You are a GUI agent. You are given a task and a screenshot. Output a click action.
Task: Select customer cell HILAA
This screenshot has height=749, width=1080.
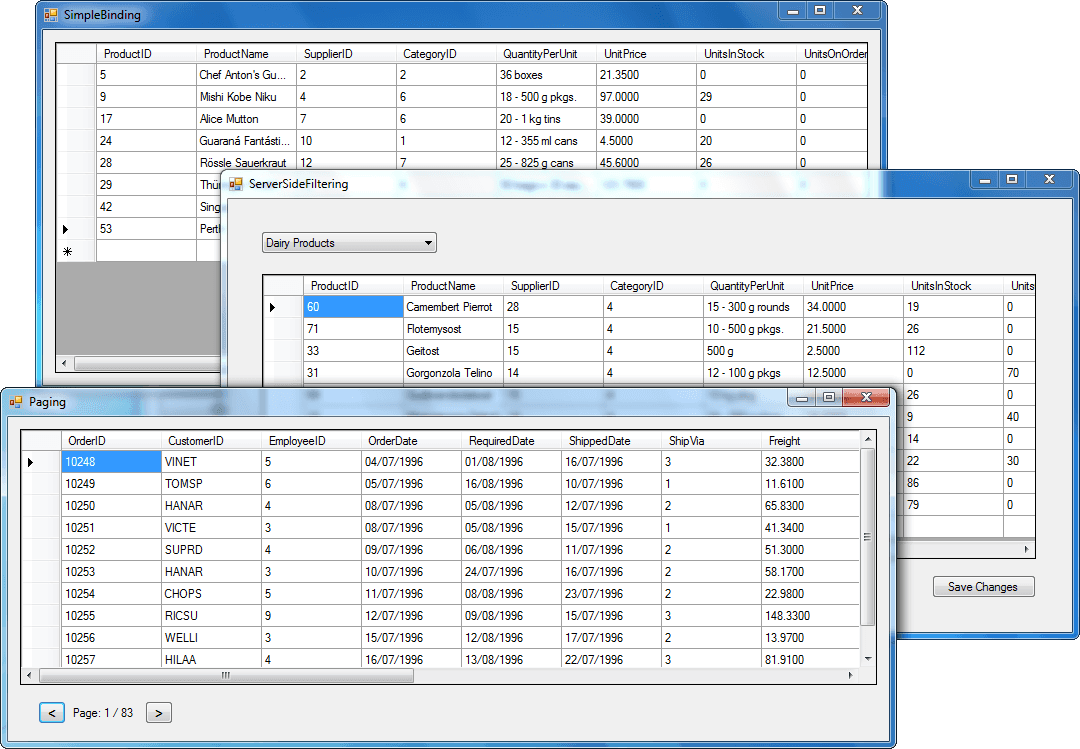tap(211, 659)
